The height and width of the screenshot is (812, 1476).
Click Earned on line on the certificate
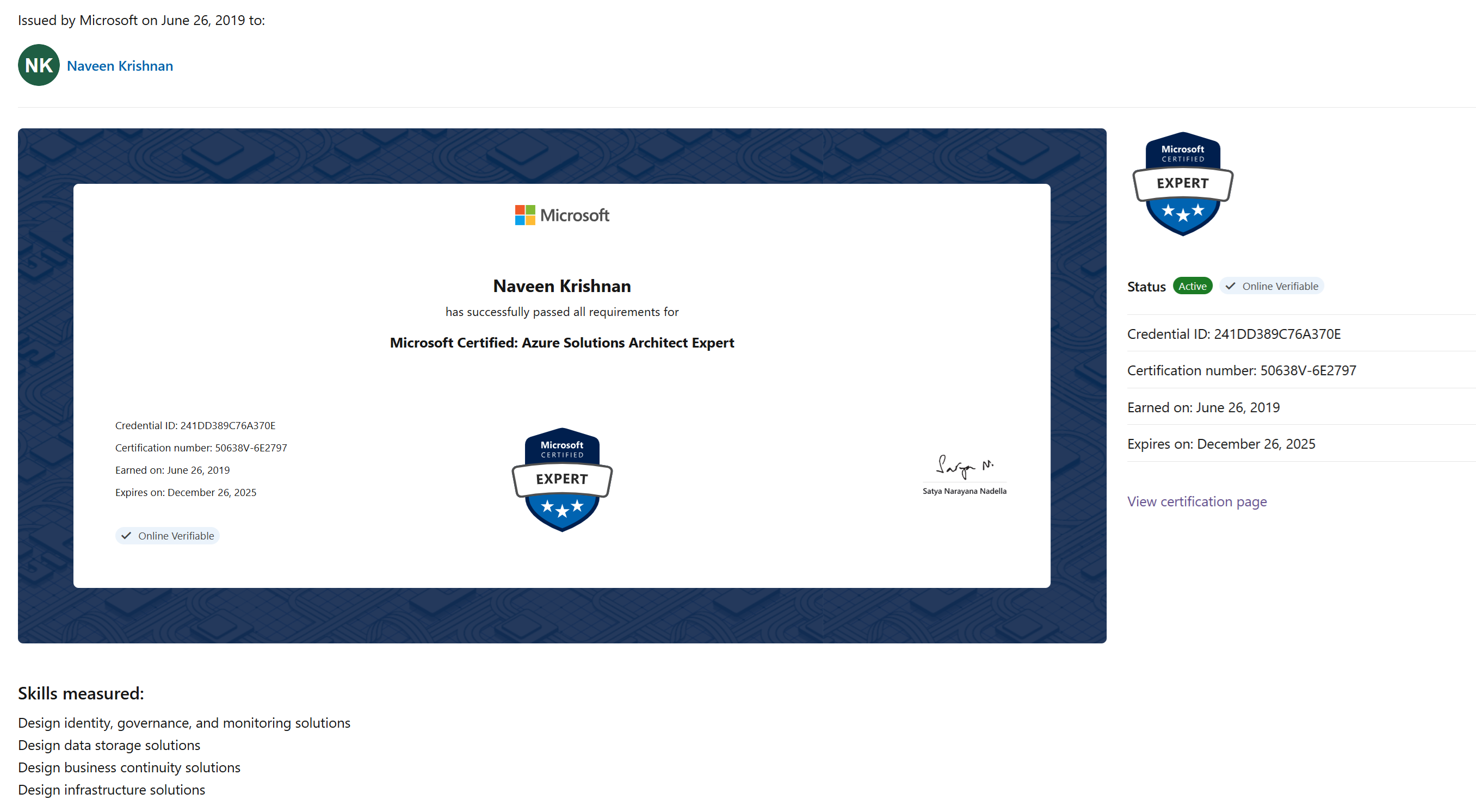point(172,470)
